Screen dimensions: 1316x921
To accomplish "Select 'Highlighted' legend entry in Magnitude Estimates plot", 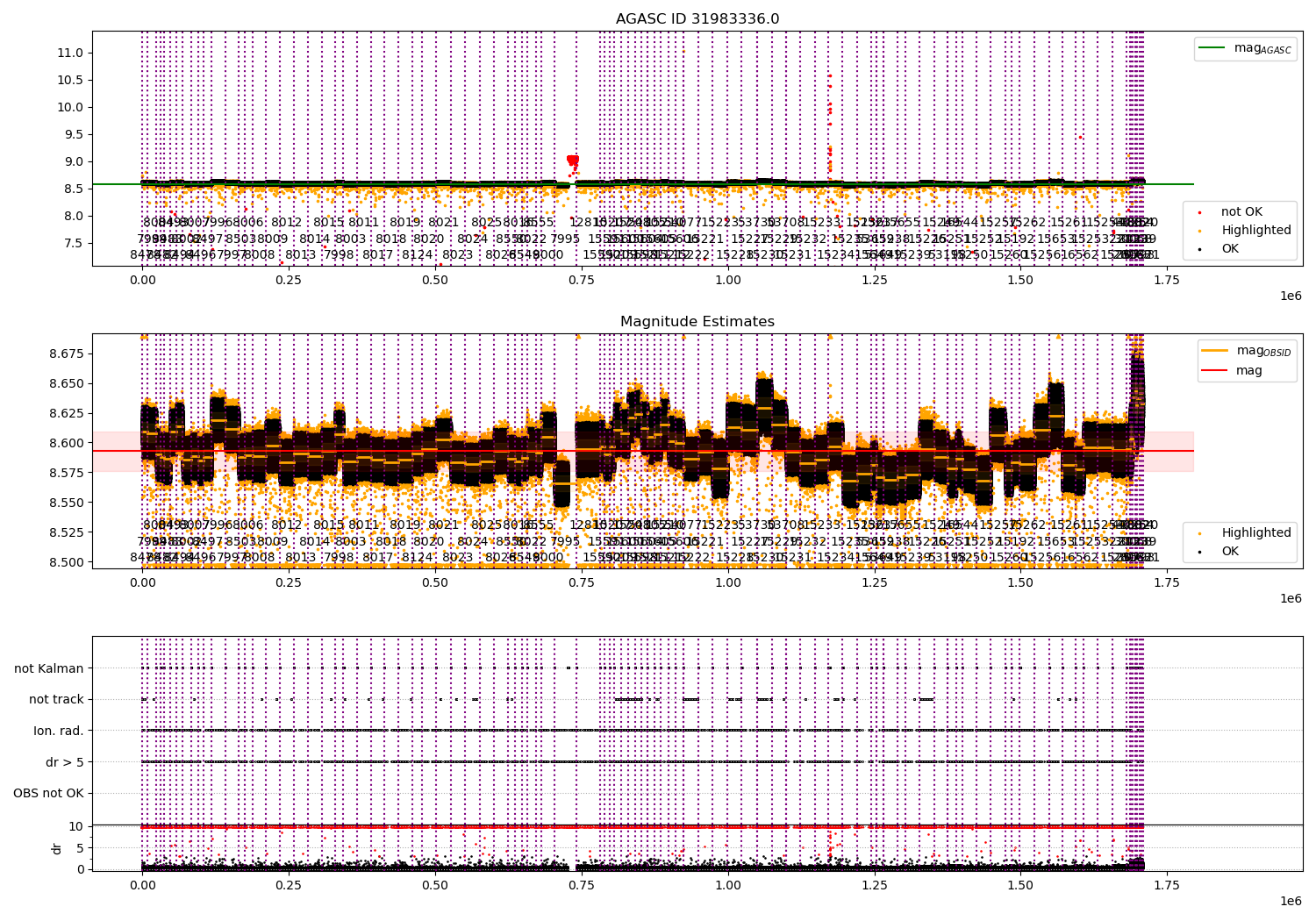I will [x=1256, y=532].
